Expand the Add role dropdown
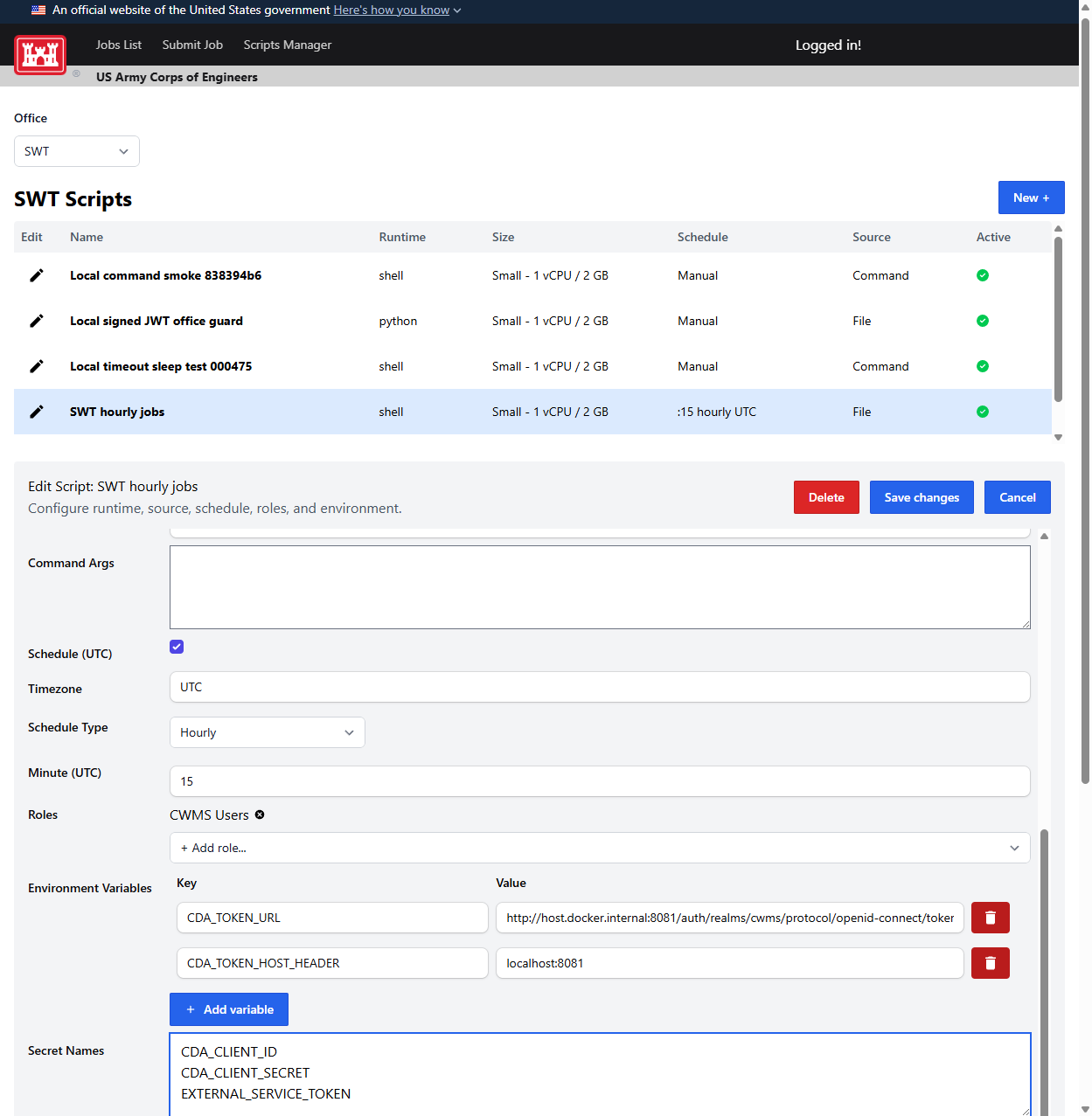The width and height of the screenshot is (1092, 1116). (x=600, y=848)
